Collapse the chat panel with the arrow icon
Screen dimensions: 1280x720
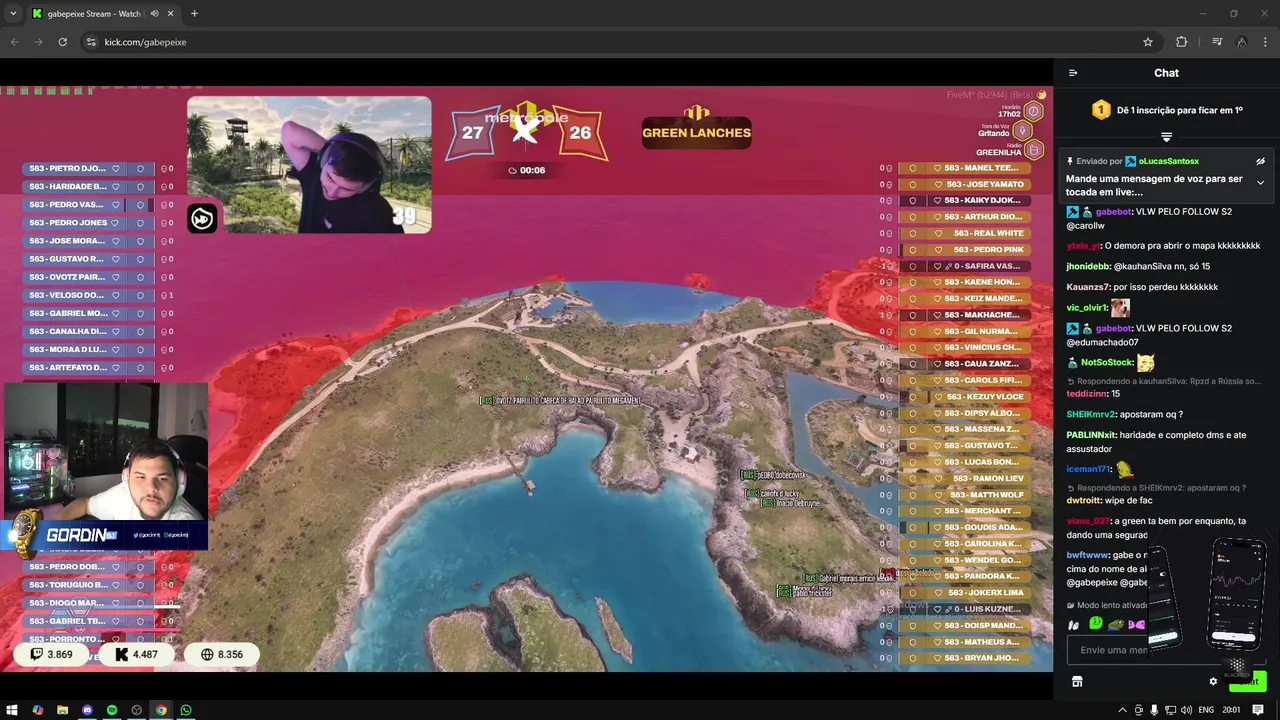click(1073, 73)
